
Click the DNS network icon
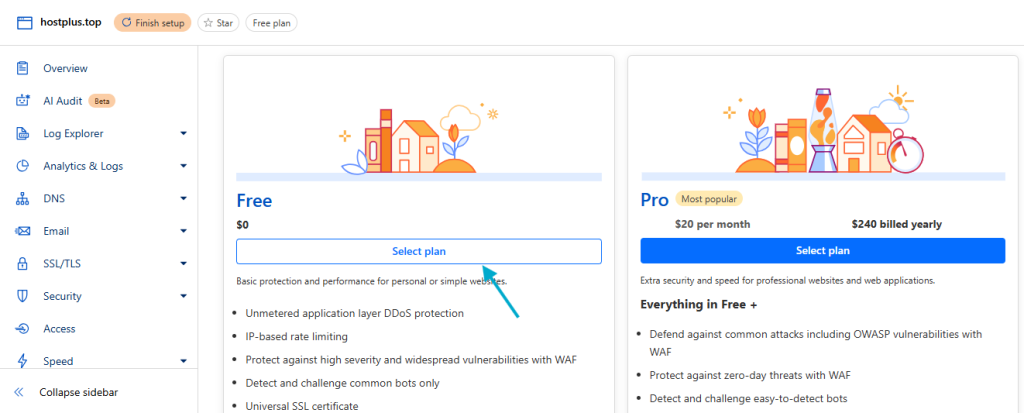click(x=22, y=199)
